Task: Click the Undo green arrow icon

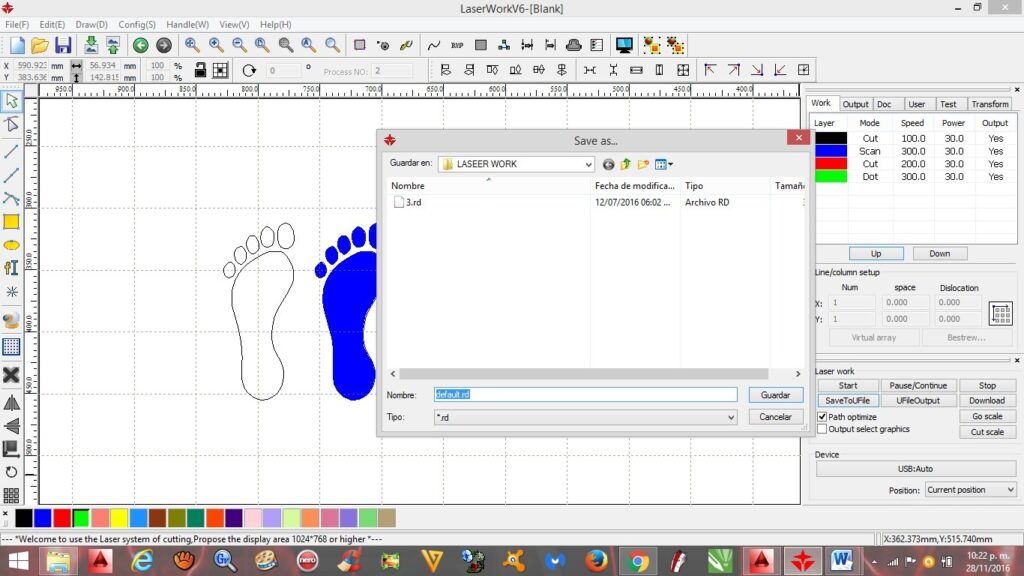Action: [x=140, y=45]
